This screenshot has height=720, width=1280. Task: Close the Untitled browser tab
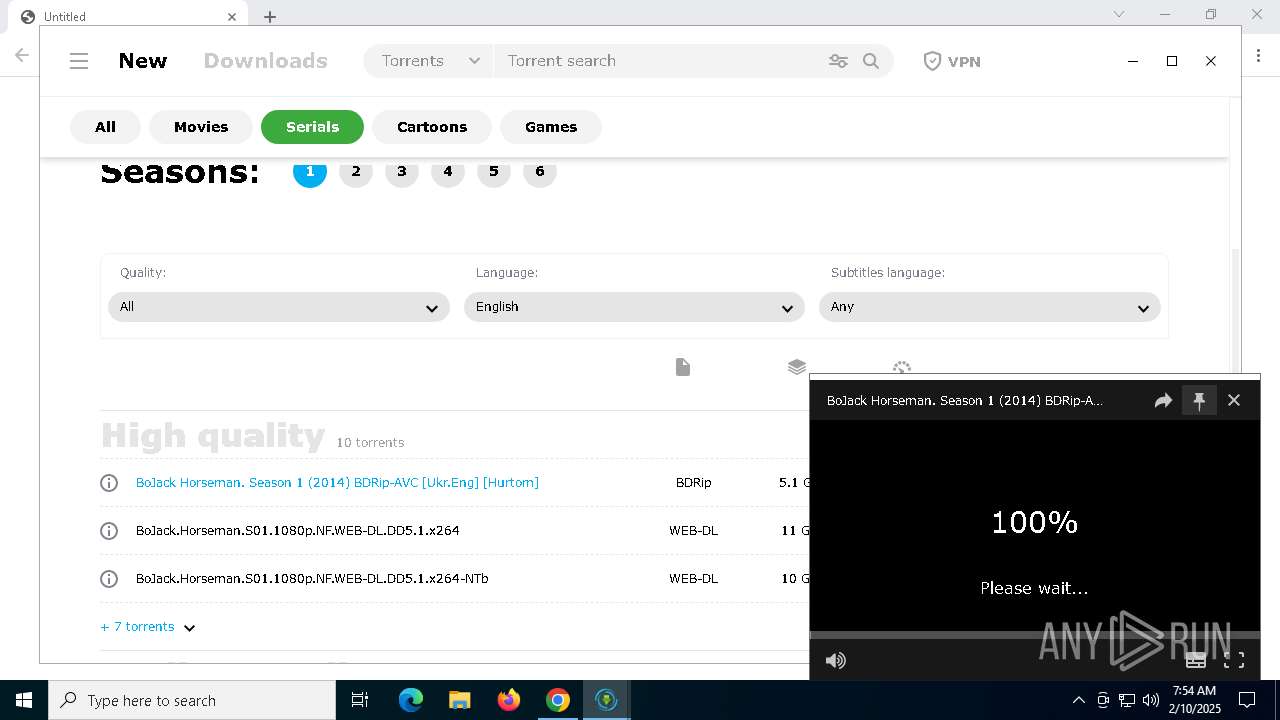tap(232, 16)
